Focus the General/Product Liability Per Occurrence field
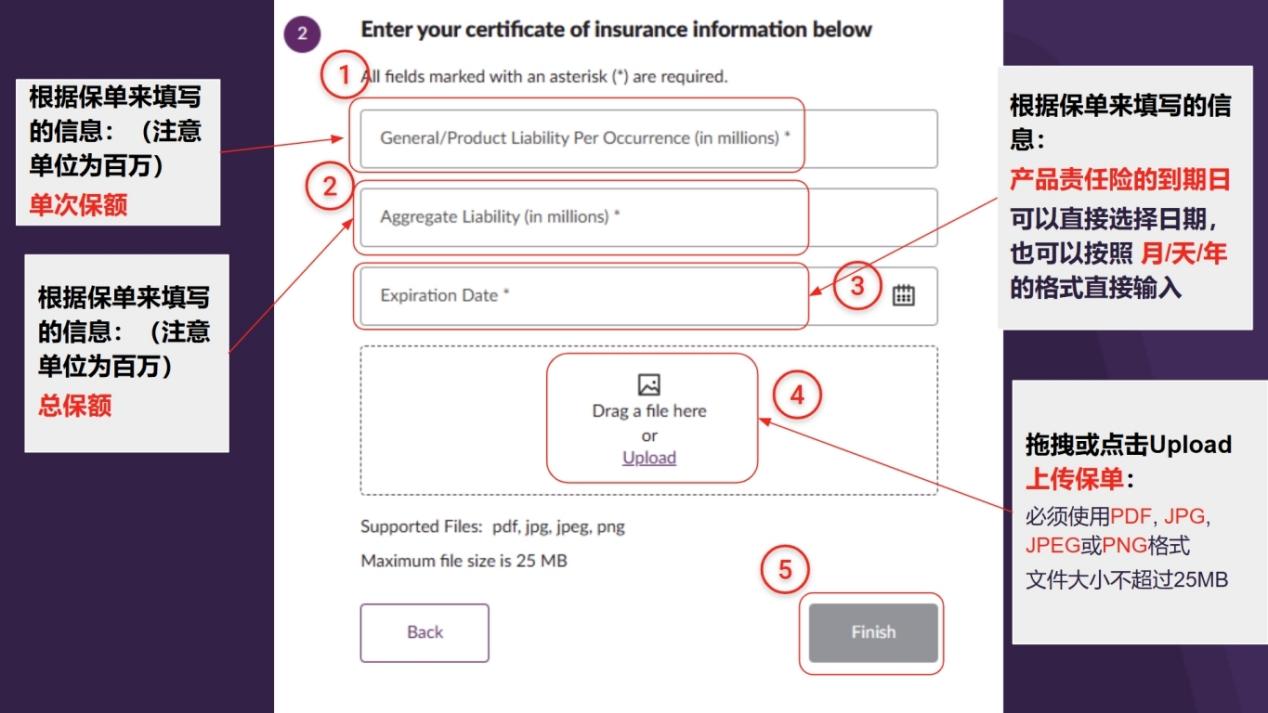The image size is (1268, 713). (x=649, y=138)
